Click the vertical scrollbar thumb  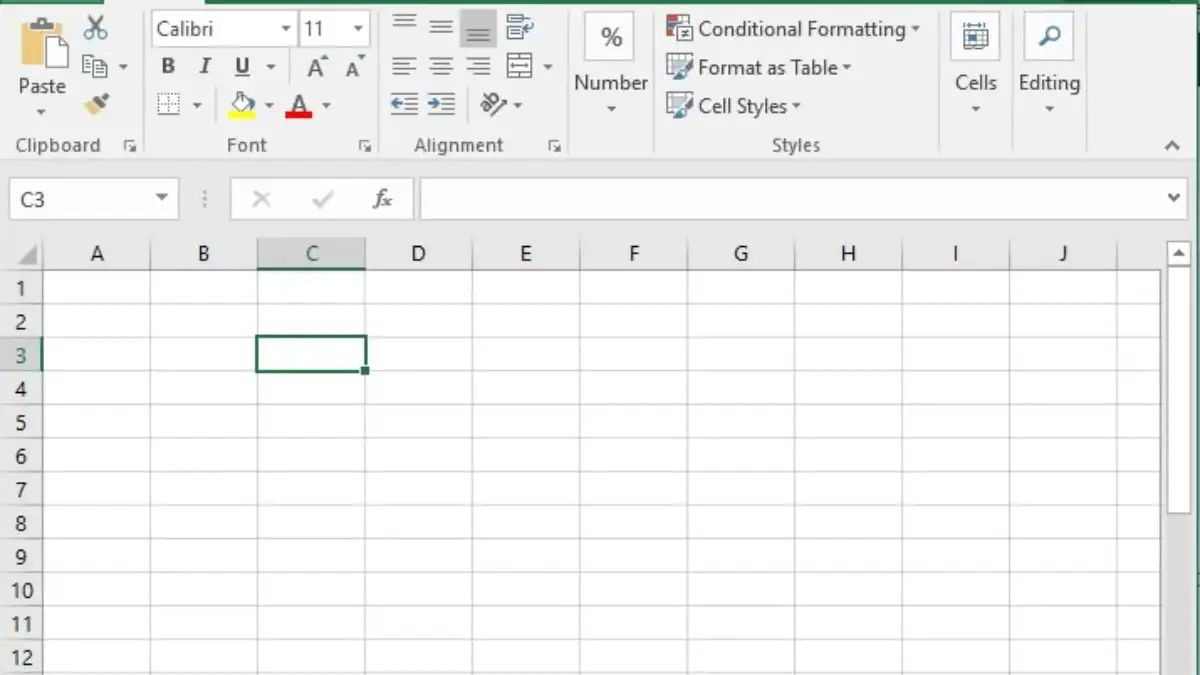pyautogui.click(x=1179, y=388)
